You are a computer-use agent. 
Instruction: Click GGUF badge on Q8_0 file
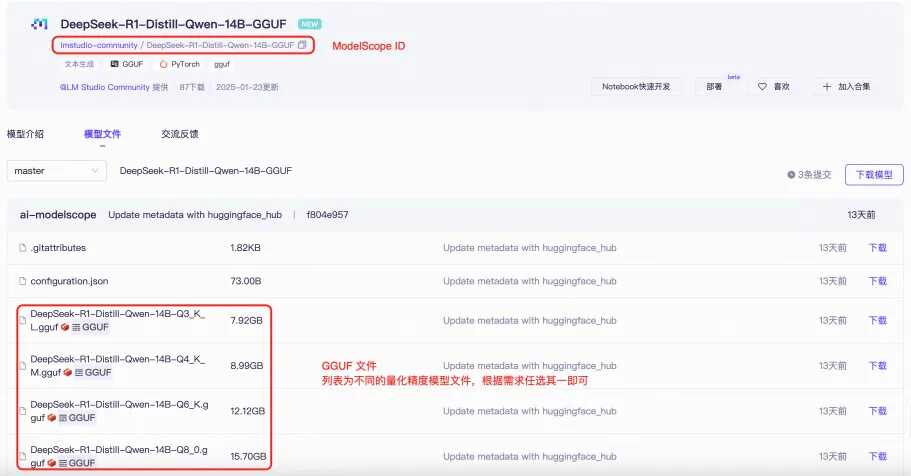[77, 463]
